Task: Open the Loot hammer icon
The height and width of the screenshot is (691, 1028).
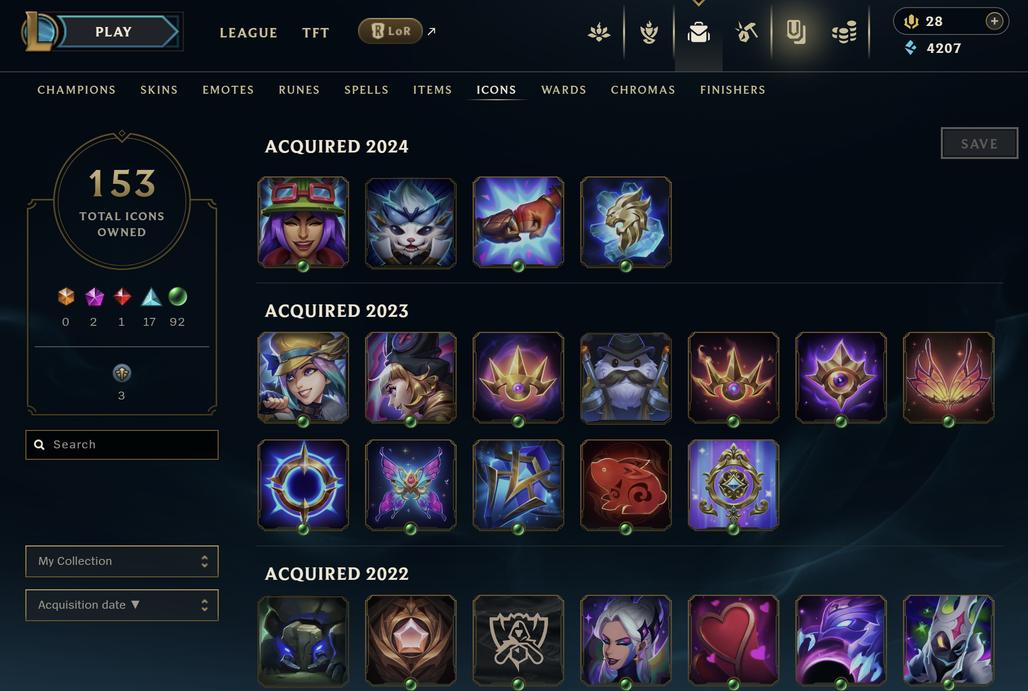Action: tap(746, 31)
